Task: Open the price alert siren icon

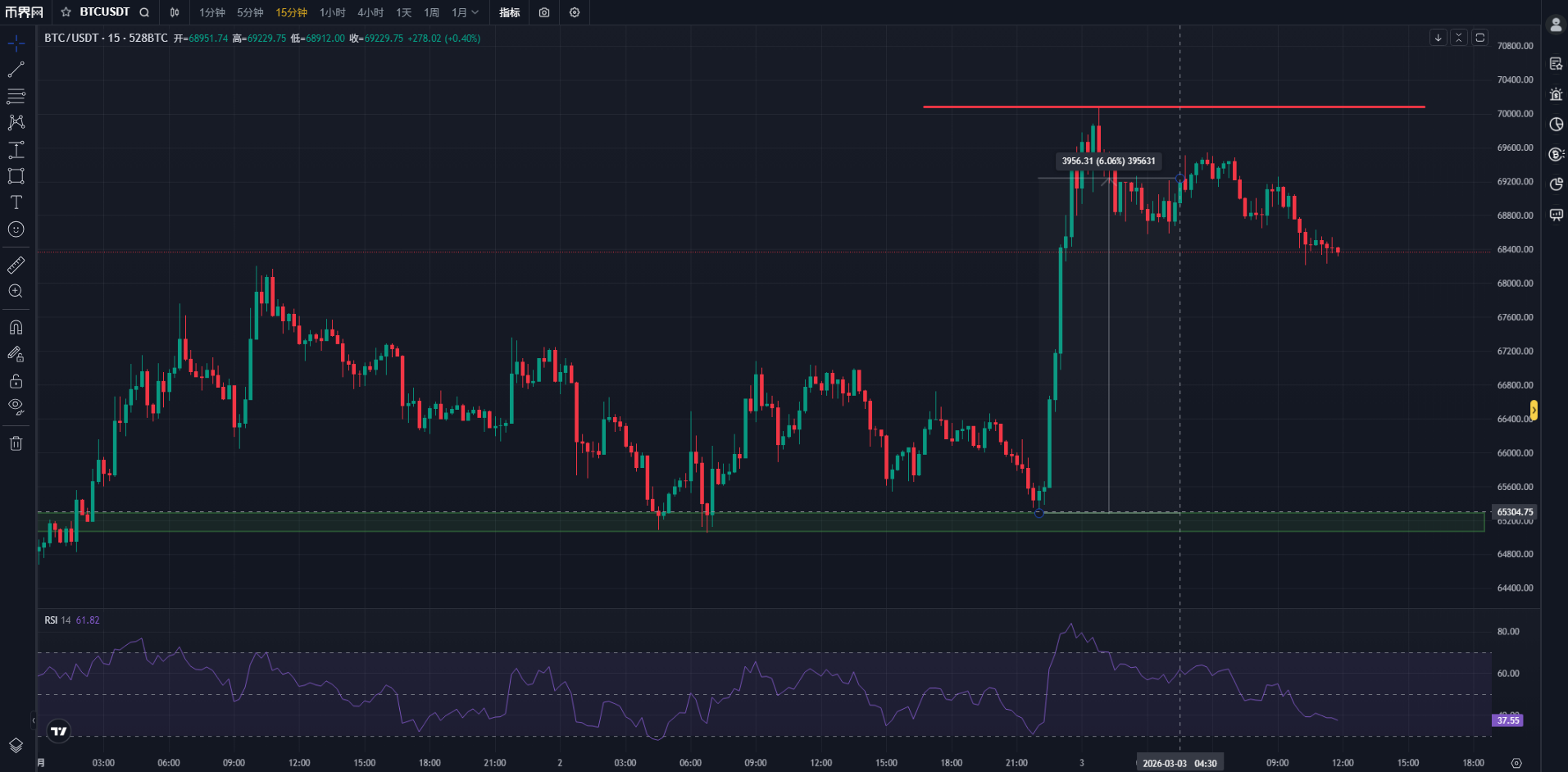Action: (1556, 94)
